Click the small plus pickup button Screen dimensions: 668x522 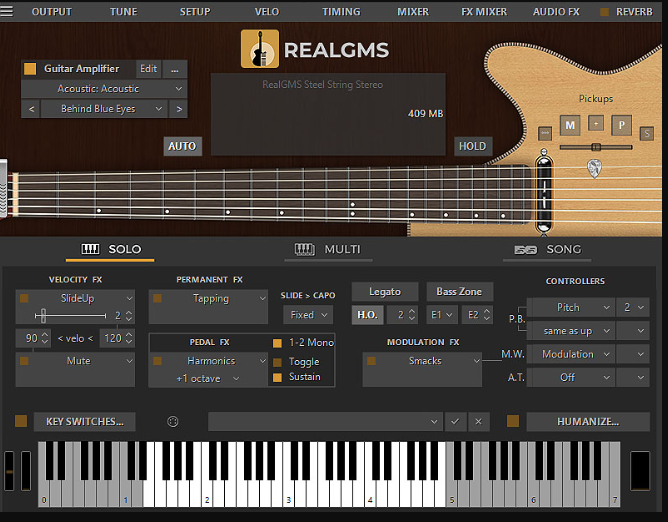(596, 124)
